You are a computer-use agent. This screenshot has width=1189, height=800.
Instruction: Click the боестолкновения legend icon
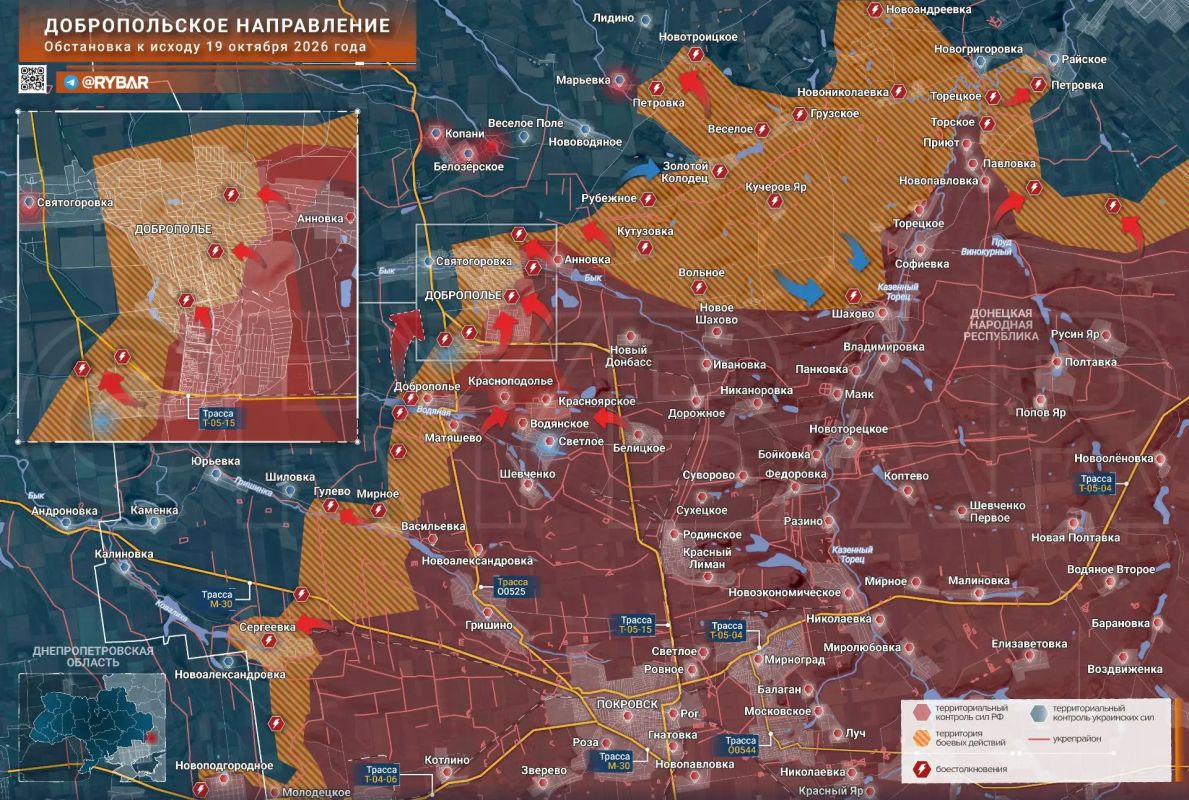point(921,769)
